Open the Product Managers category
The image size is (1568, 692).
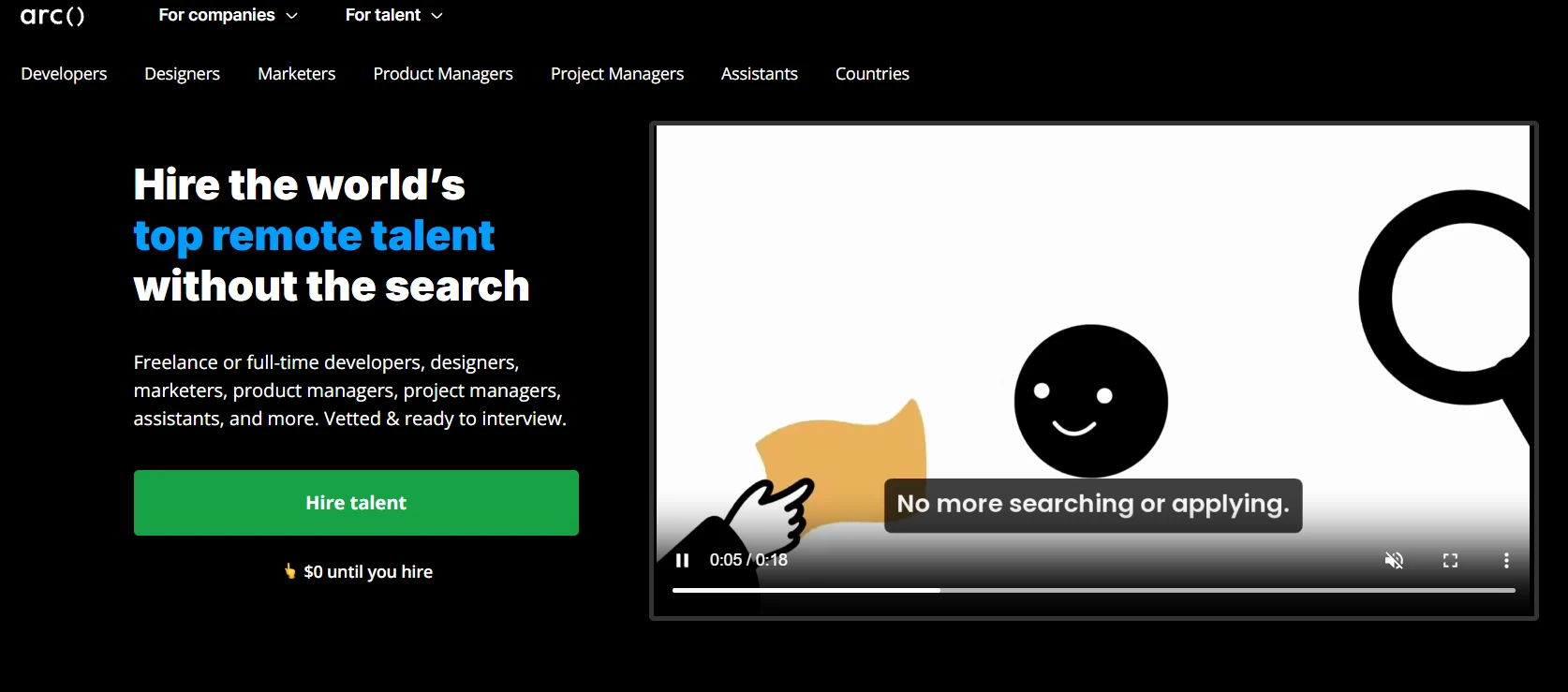pyautogui.click(x=443, y=73)
